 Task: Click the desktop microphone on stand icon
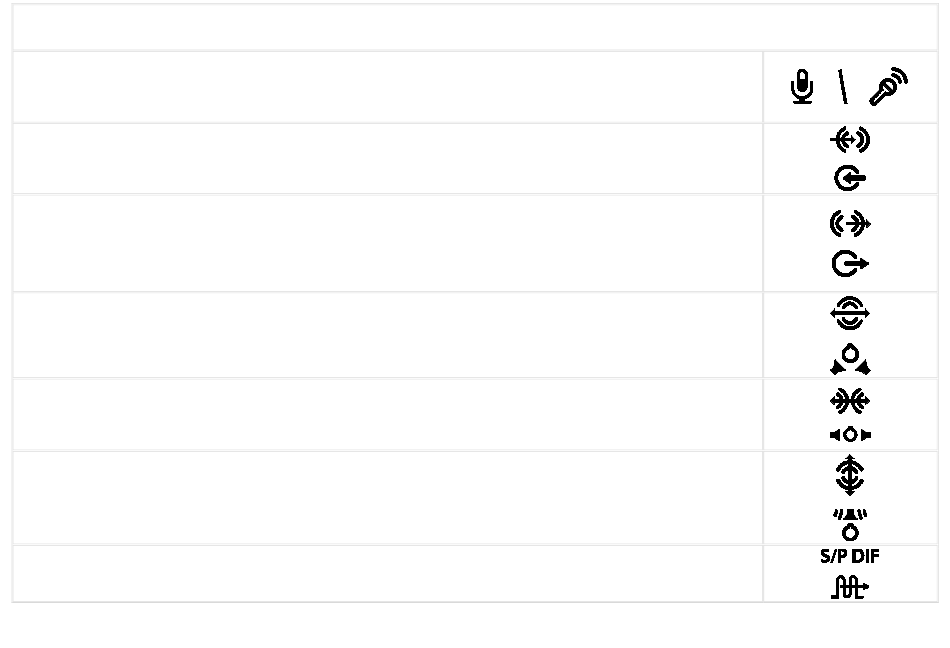point(802,87)
